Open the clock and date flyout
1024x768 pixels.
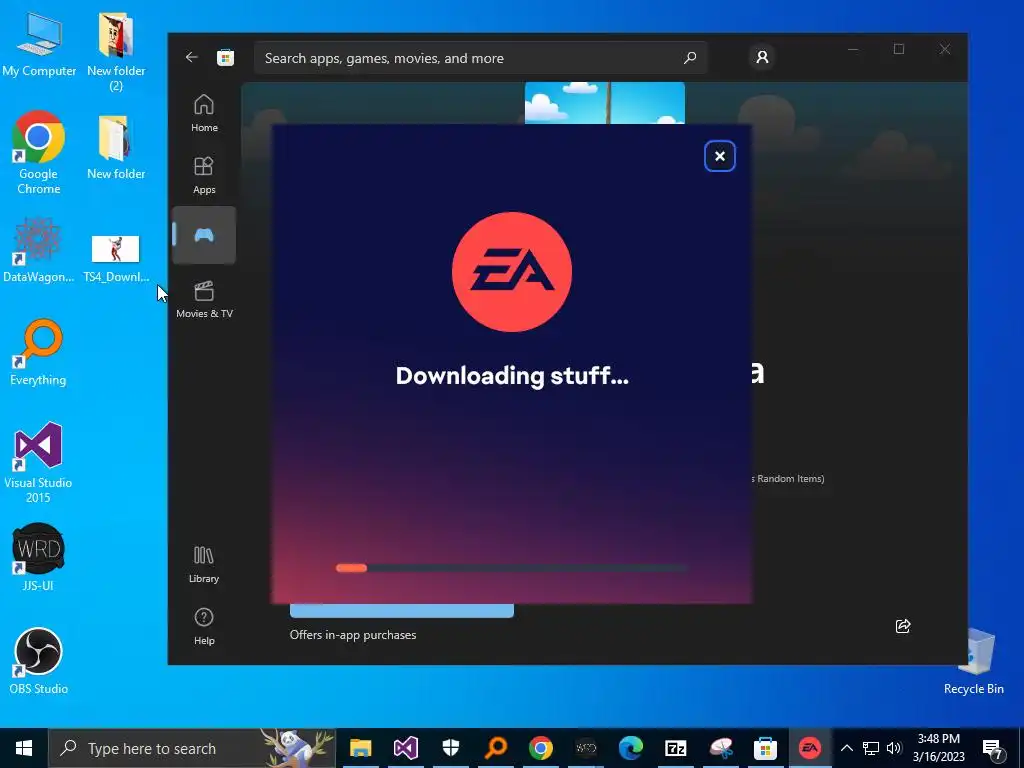[938, 748]
